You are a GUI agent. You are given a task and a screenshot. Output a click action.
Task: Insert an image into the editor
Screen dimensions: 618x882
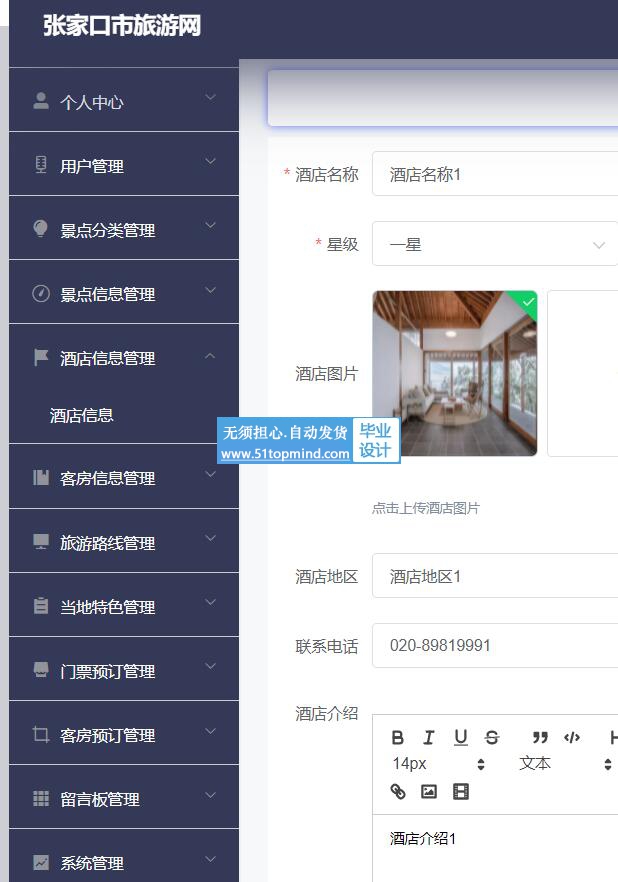point(428,791)
